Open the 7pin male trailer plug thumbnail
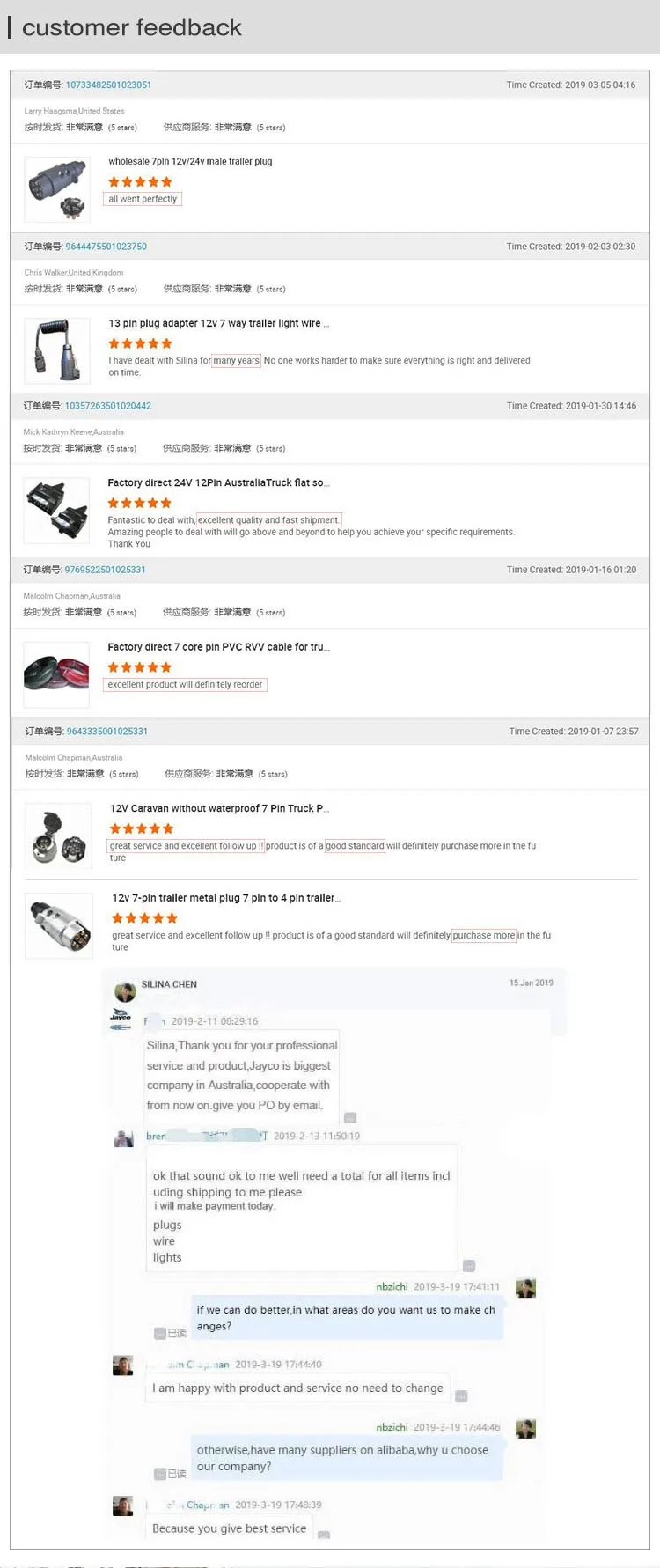660x1568 pixels. click(57, 189)
